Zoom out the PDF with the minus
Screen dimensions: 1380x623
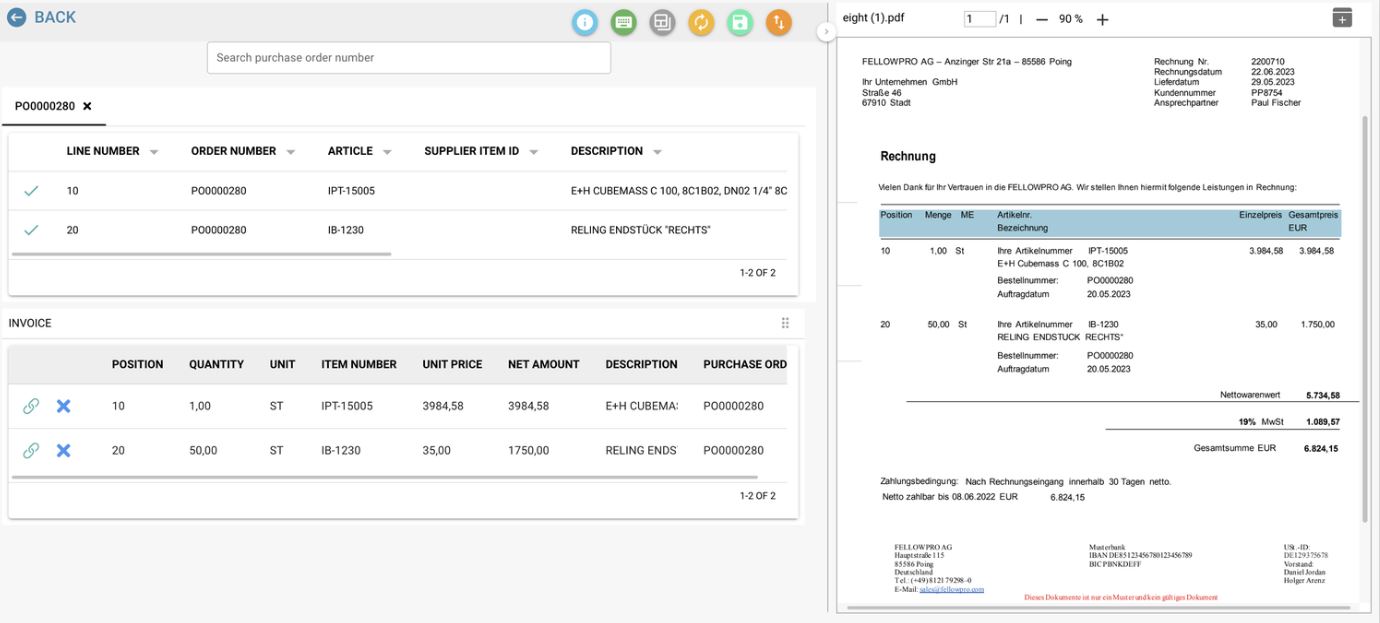pos(1041,19)
